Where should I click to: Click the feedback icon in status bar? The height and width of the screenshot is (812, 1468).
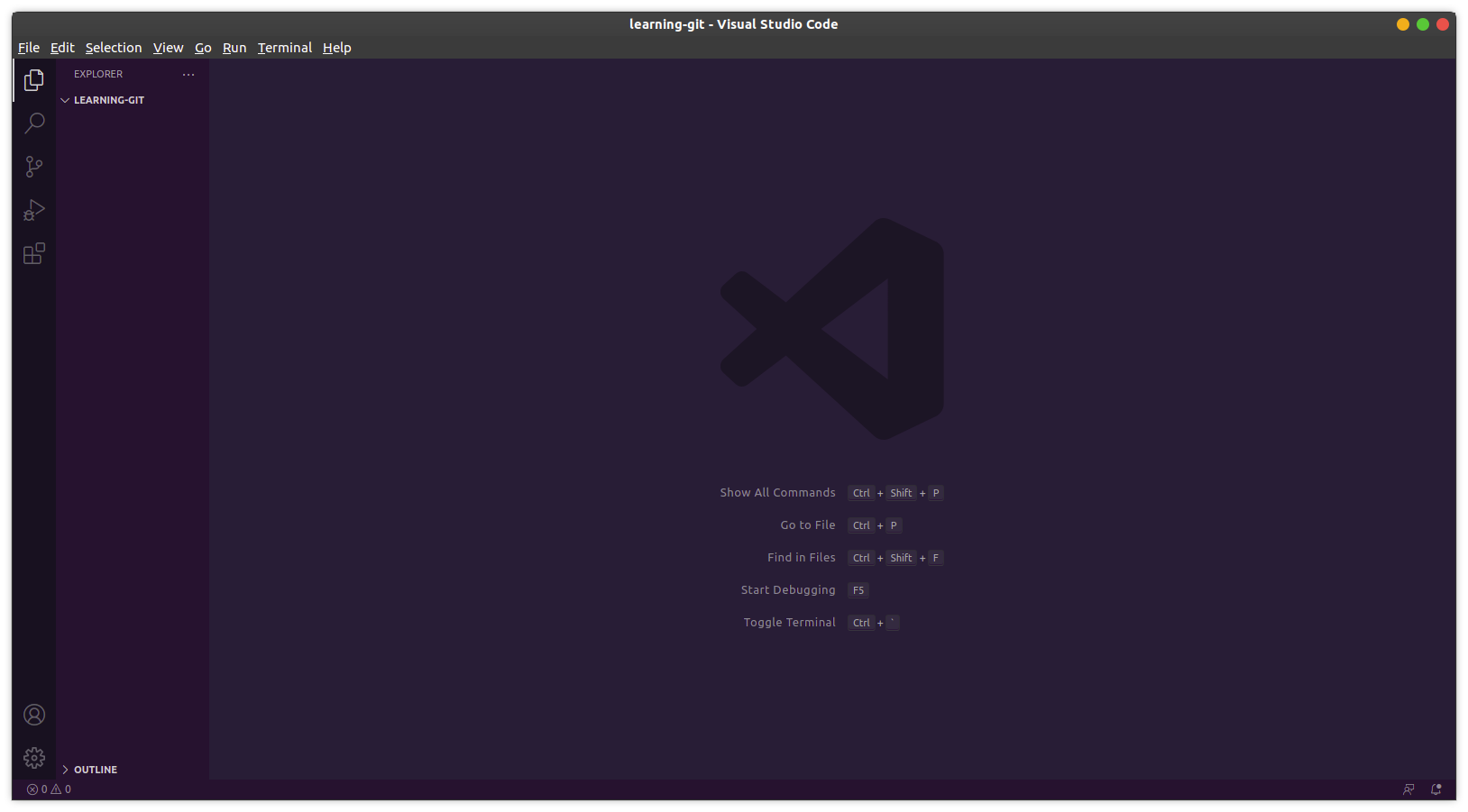(x=1408, y=789)
